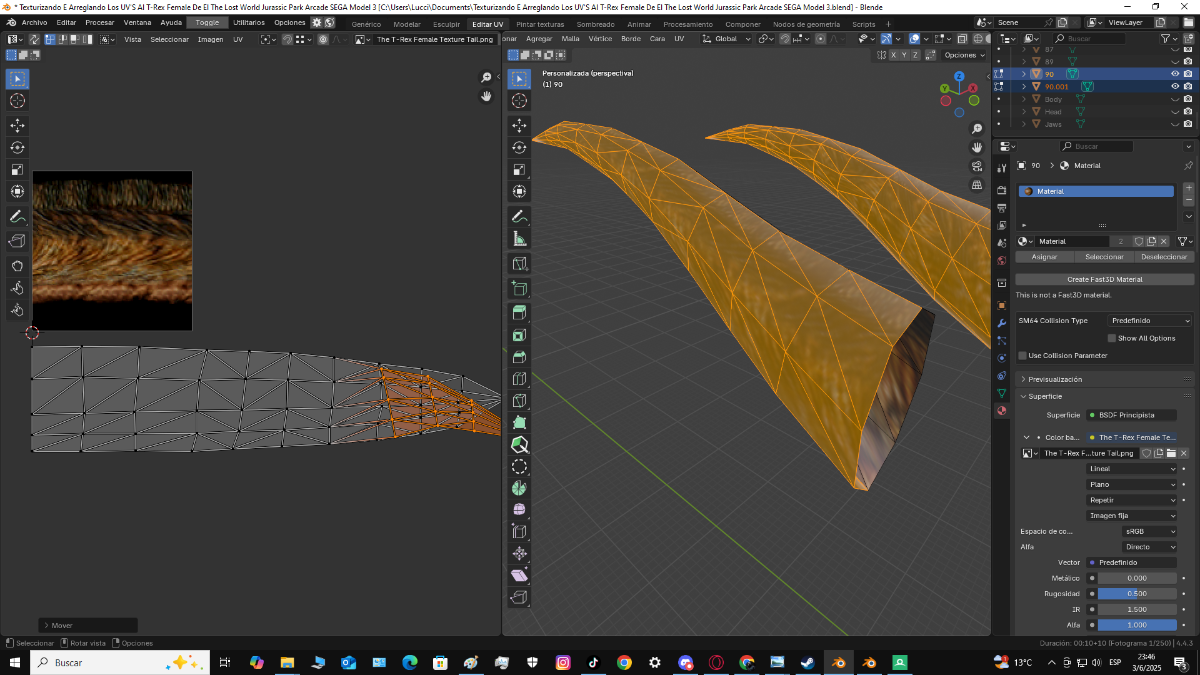
Task: Open Imagen fija source dropdown
Action: click(x=1132, y=515)
